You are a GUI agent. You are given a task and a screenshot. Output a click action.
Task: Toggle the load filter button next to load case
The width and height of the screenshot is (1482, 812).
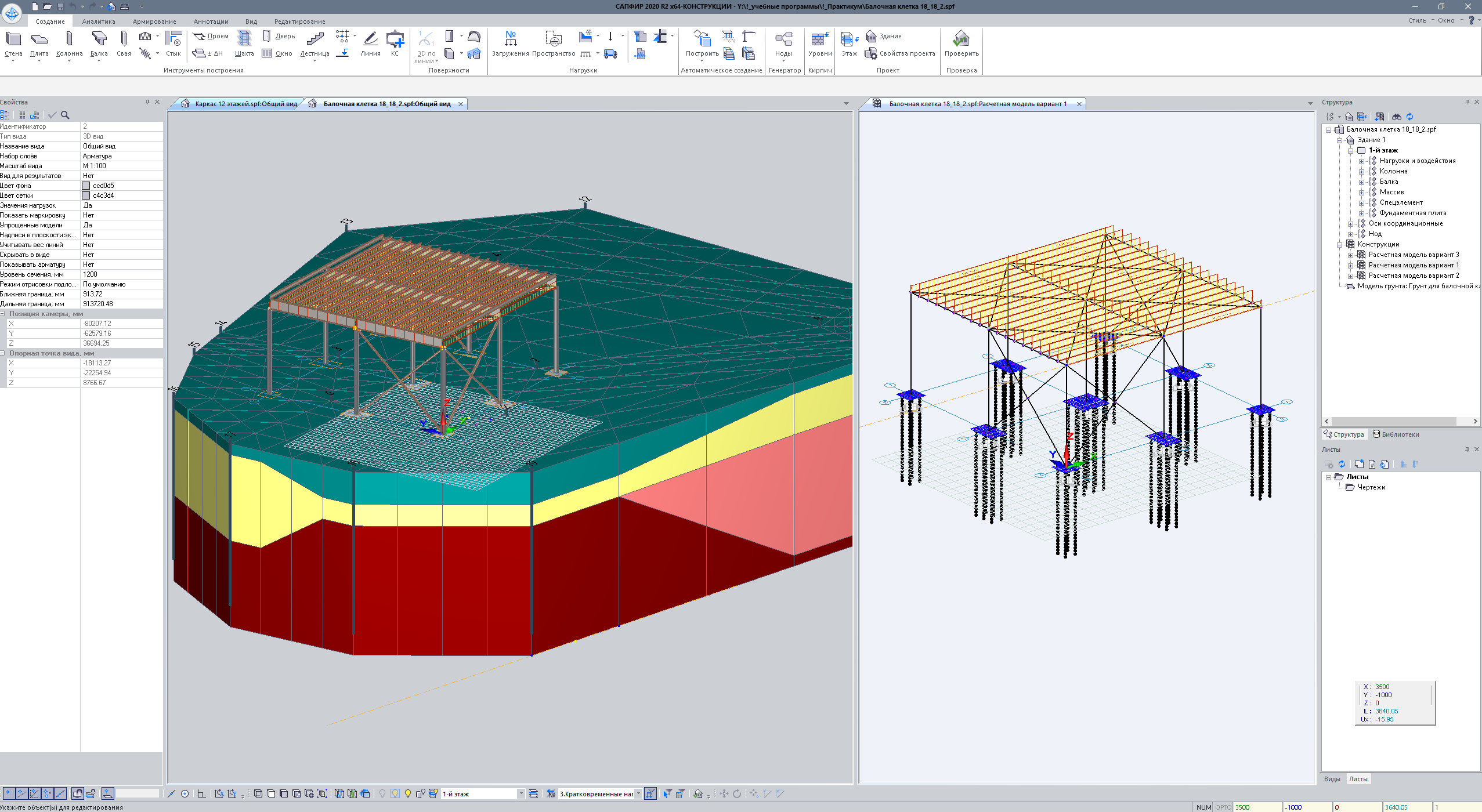pos(650,793)
